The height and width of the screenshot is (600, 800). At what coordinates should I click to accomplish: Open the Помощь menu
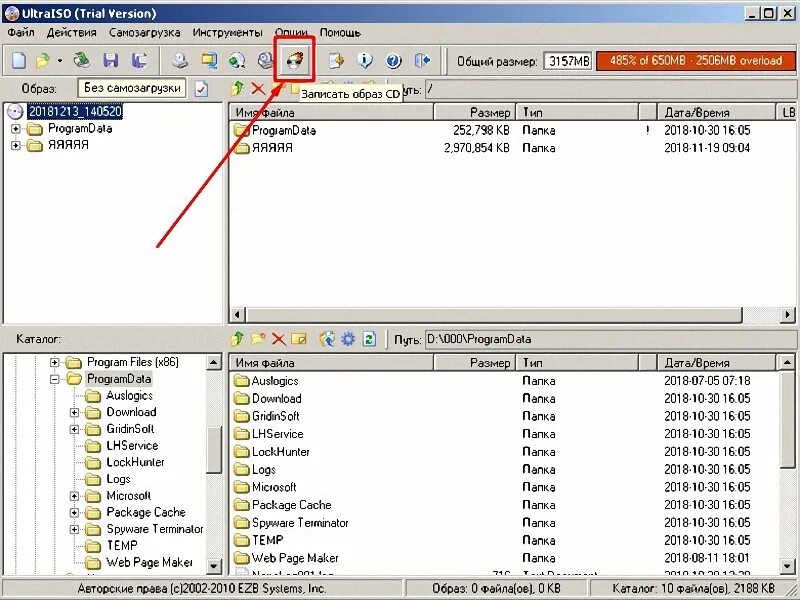coord(340,33)
